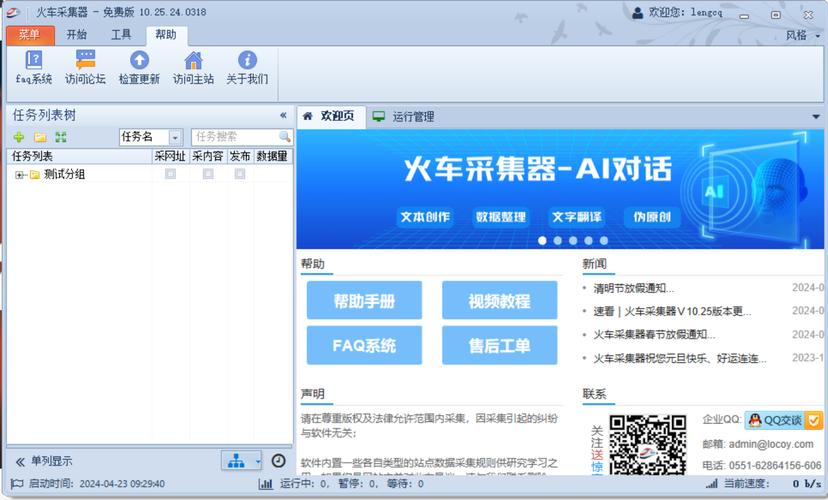Select the 欢迎页 tab
Screen dimensions: 828x500
331,116
